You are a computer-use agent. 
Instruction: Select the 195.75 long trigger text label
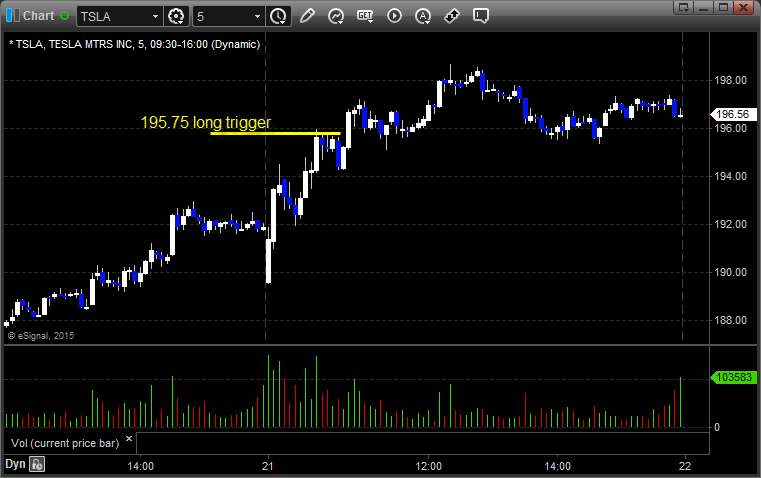(206, 122)
